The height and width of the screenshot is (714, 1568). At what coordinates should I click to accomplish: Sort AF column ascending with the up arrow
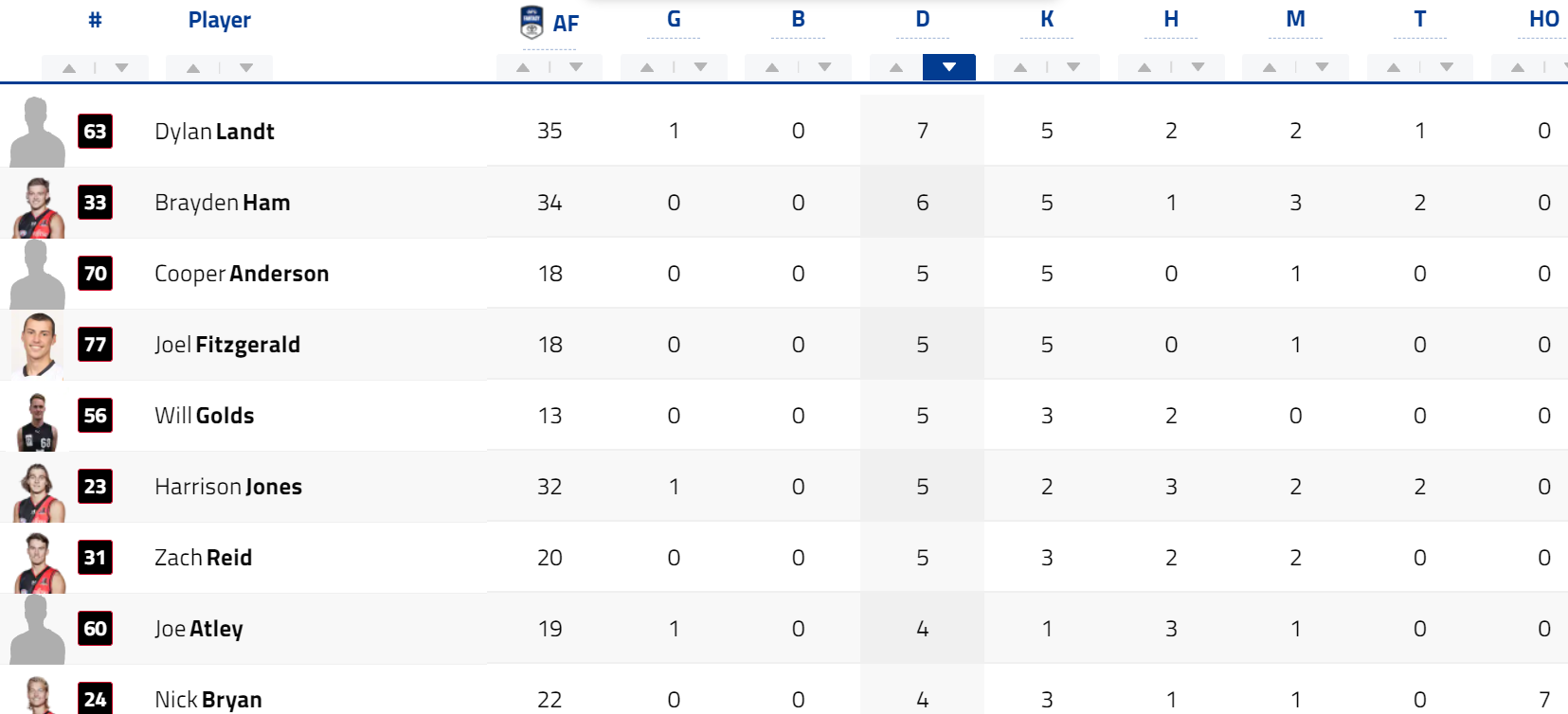[523, 67]
